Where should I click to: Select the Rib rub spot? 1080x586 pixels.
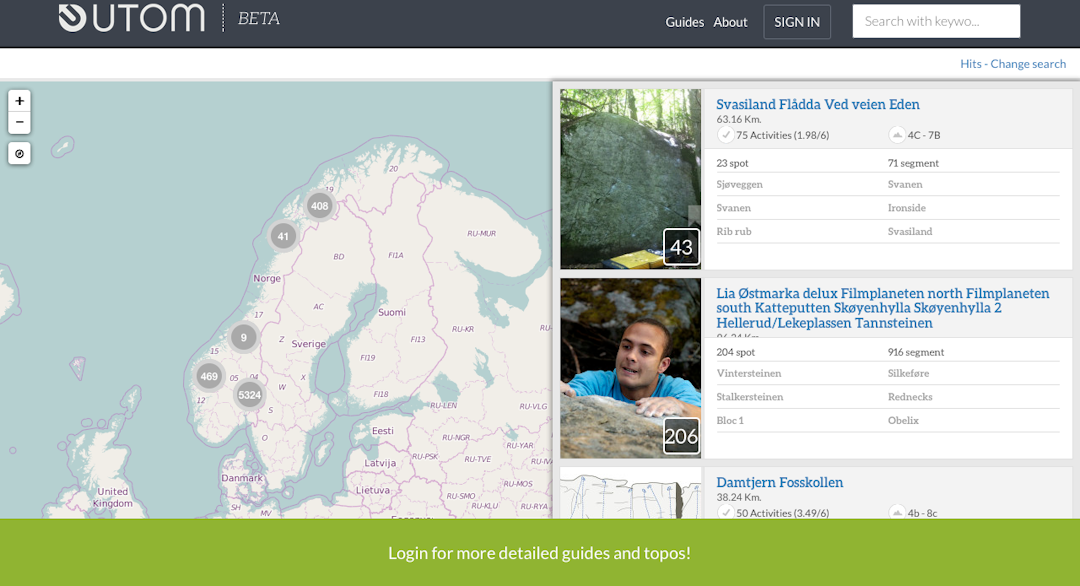(x=734, y=231)
